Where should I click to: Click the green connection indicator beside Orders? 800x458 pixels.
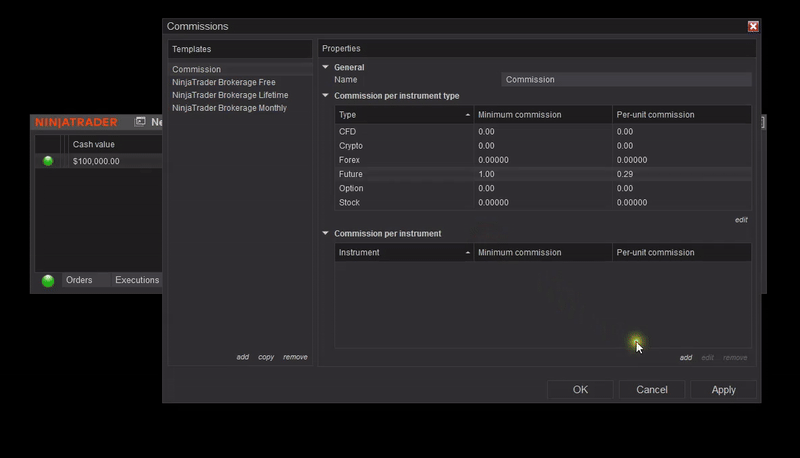48,281
